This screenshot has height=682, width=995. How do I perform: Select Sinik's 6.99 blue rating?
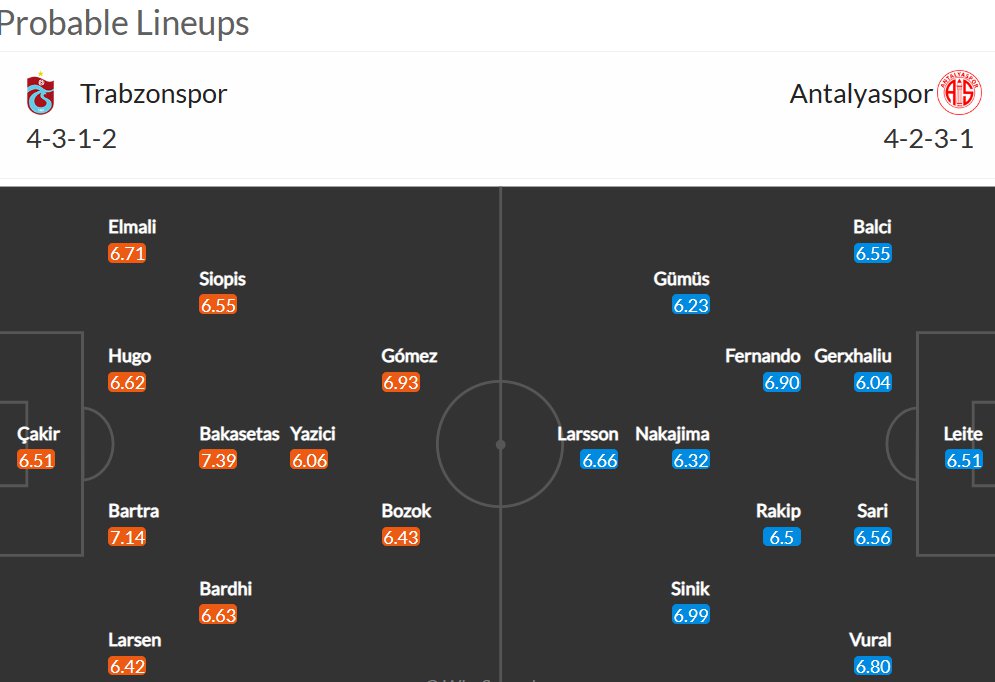(691, 615)
